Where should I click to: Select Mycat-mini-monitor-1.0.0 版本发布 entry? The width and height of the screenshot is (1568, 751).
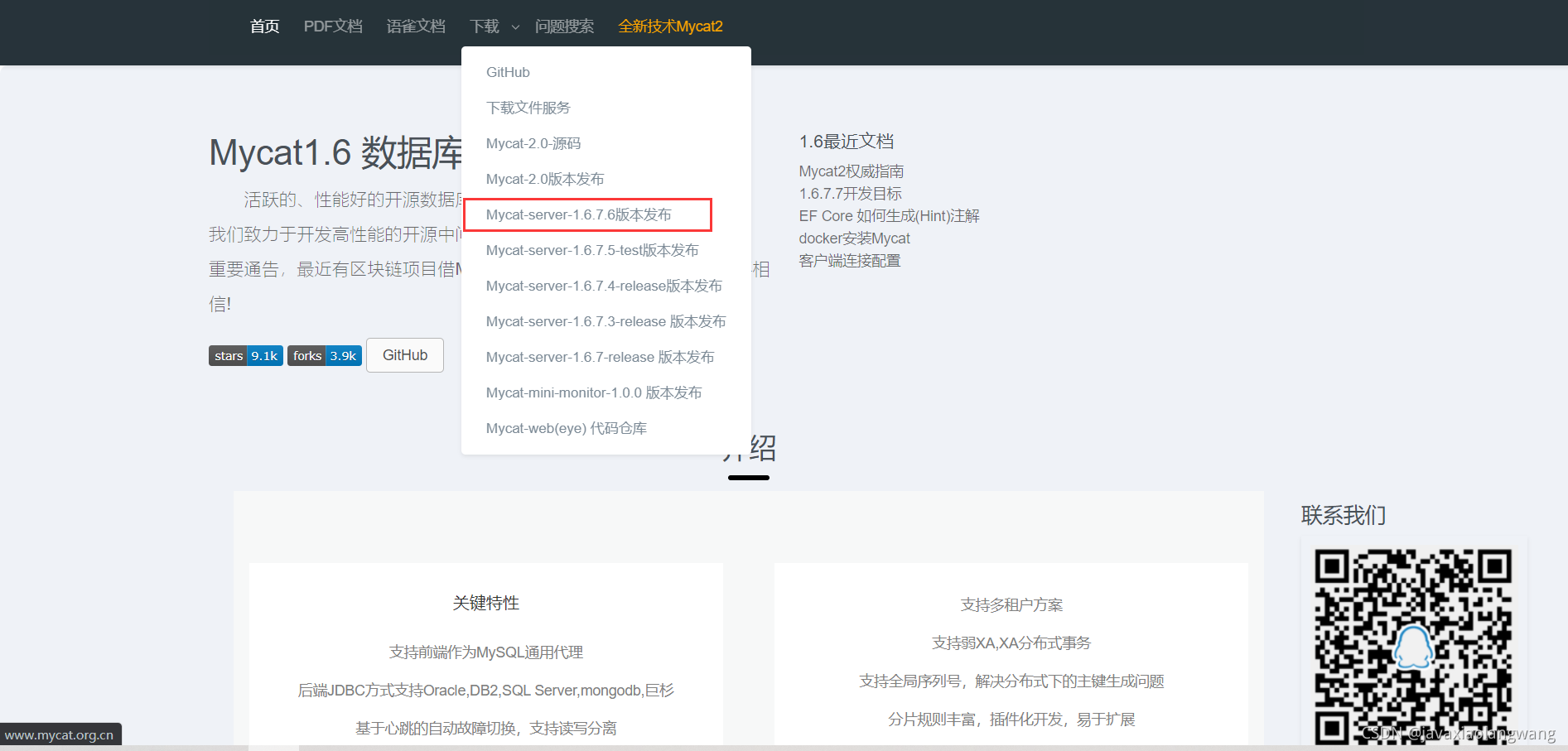(x=594, y=392)
